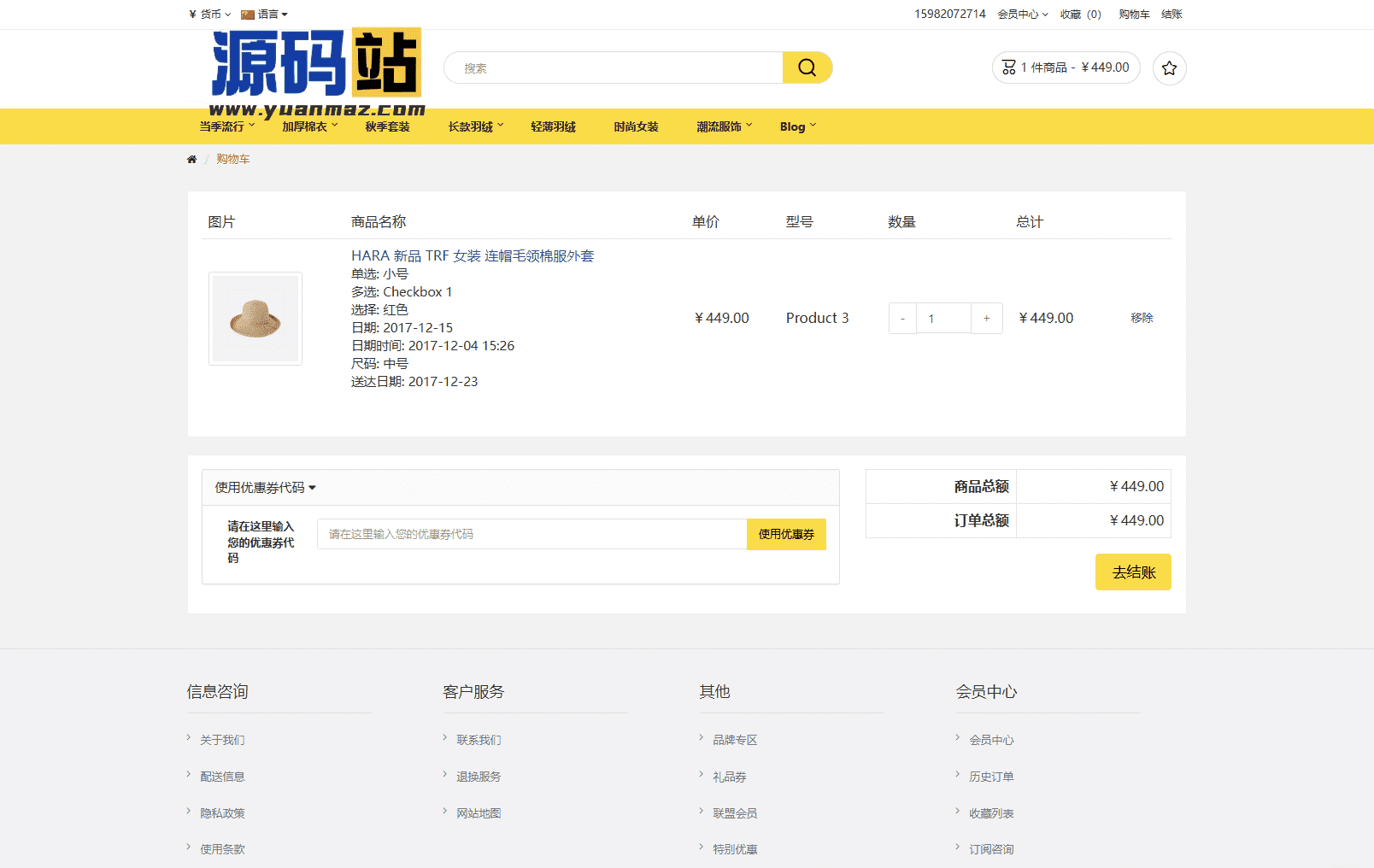Open 使用条款 footer link

[222, 849]
